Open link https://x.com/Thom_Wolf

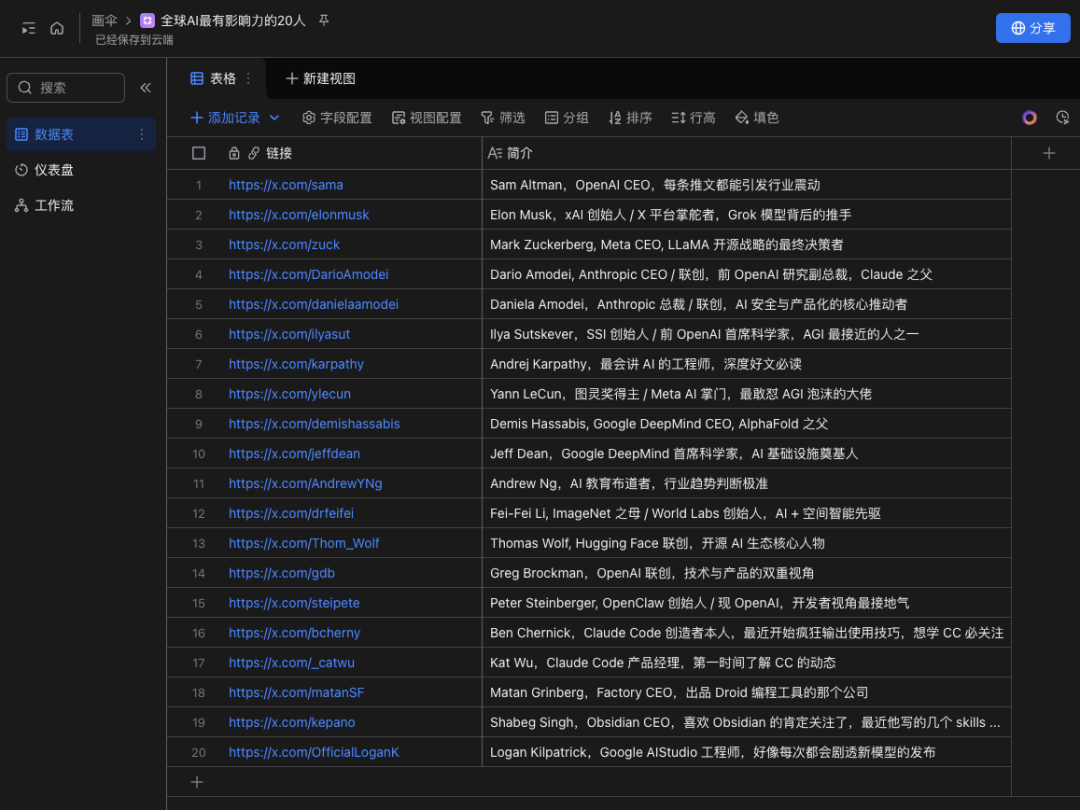pyautogui.click(x=304, y=543)
